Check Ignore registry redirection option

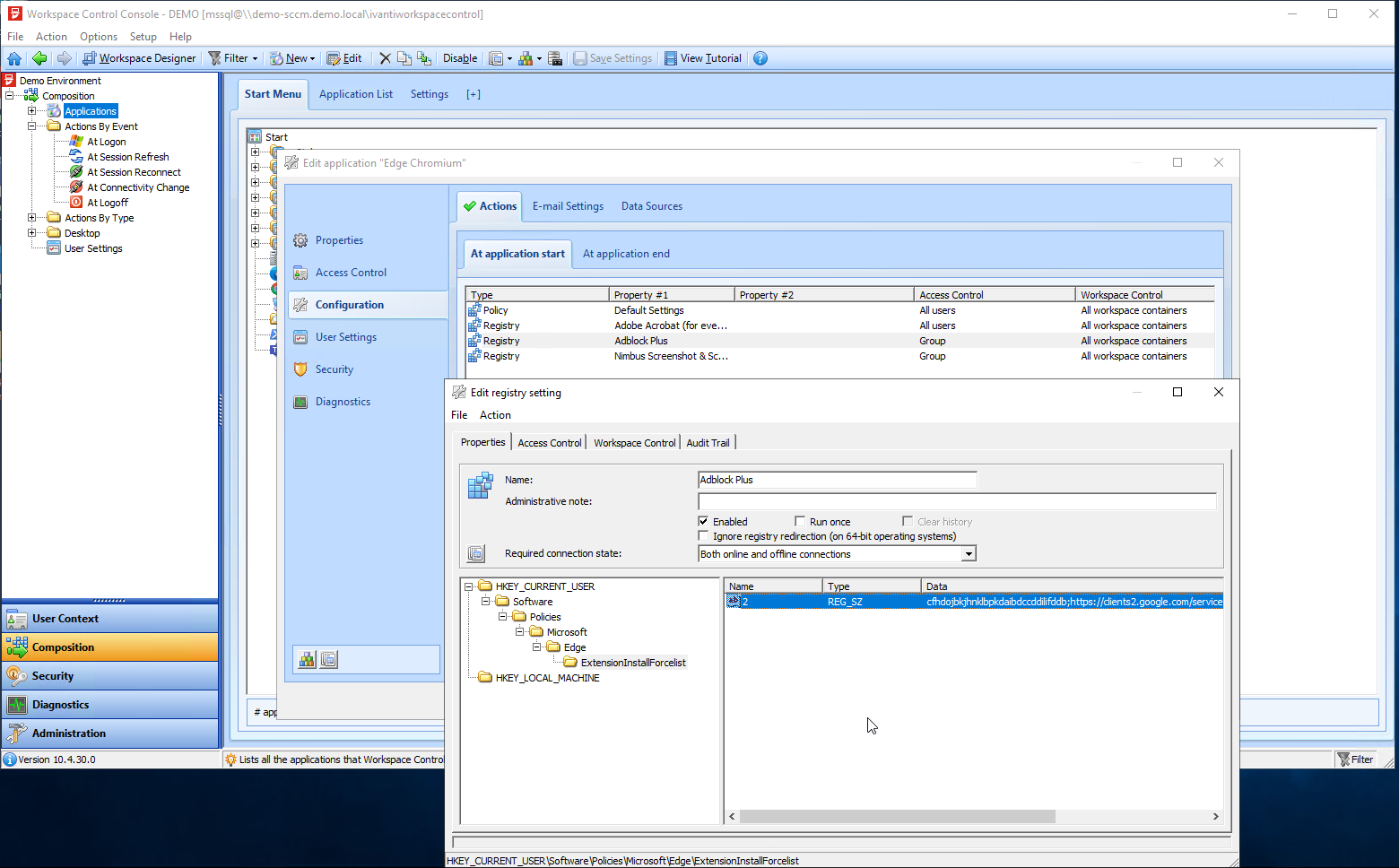point(703,536)
